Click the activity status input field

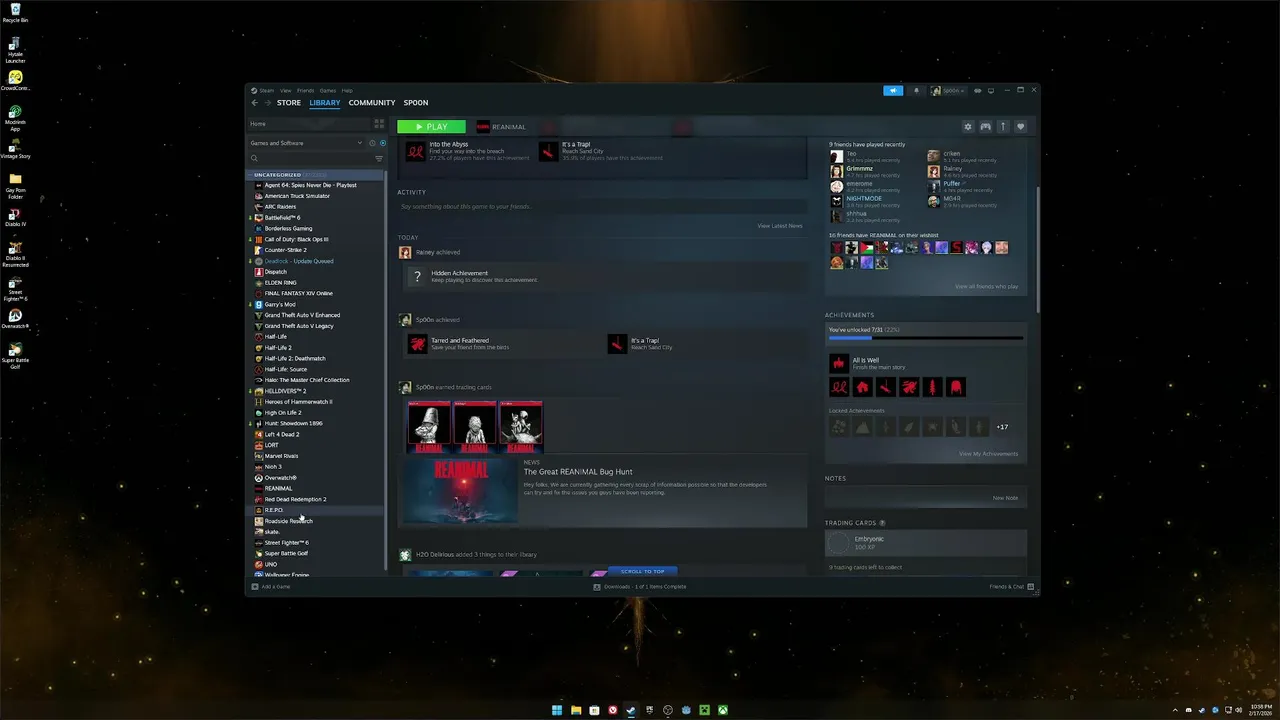point(602,207)
